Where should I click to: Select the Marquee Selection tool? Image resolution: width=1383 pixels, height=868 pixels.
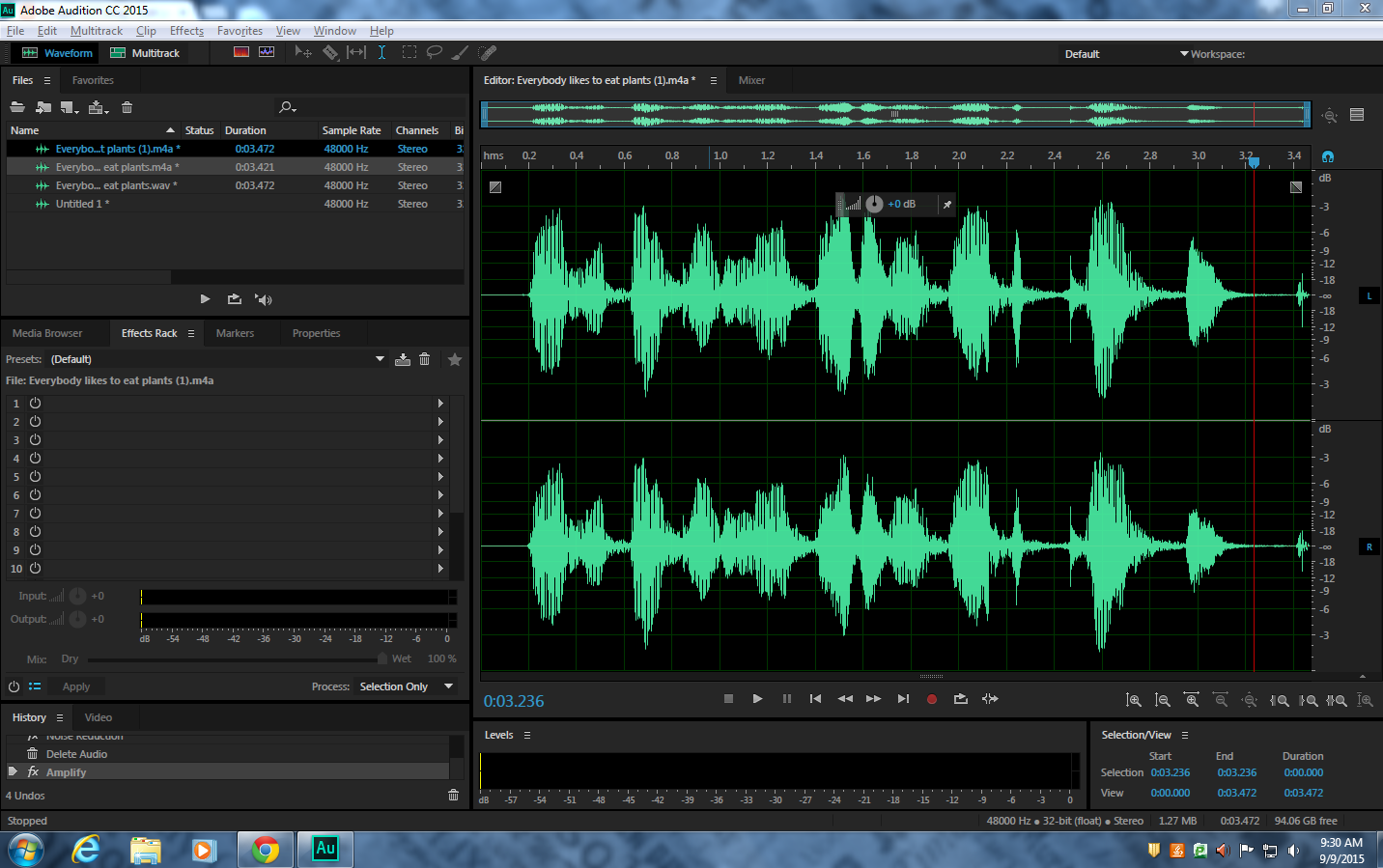tap(409, 52)
